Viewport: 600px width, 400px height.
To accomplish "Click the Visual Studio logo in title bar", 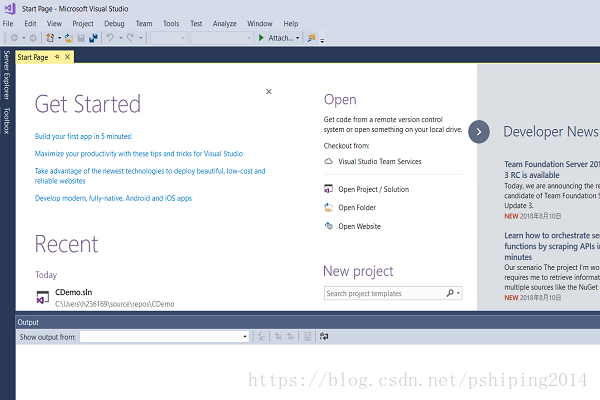I will coord(10,8).
